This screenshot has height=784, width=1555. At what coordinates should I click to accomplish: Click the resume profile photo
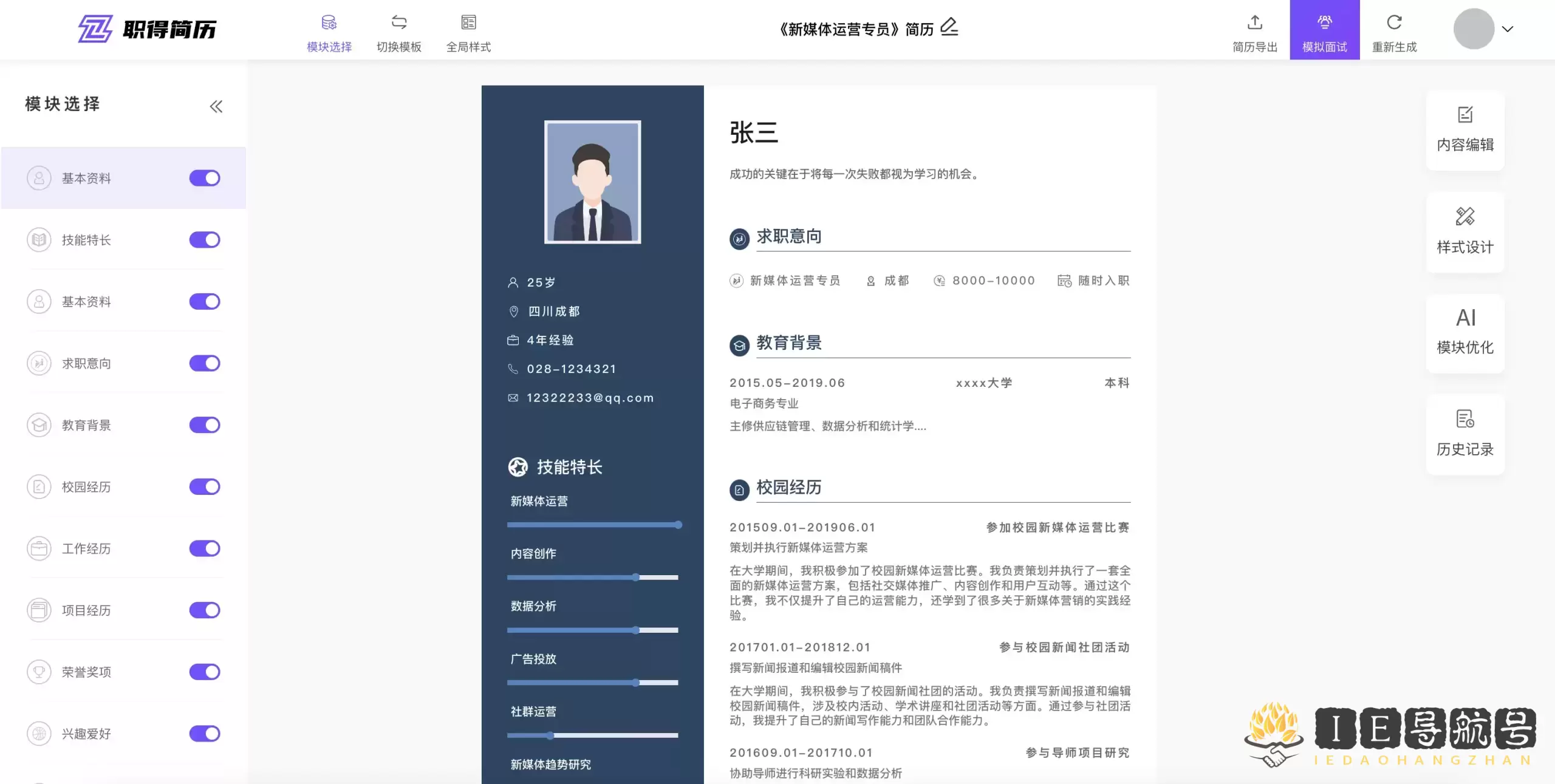(x=592, y=182)
